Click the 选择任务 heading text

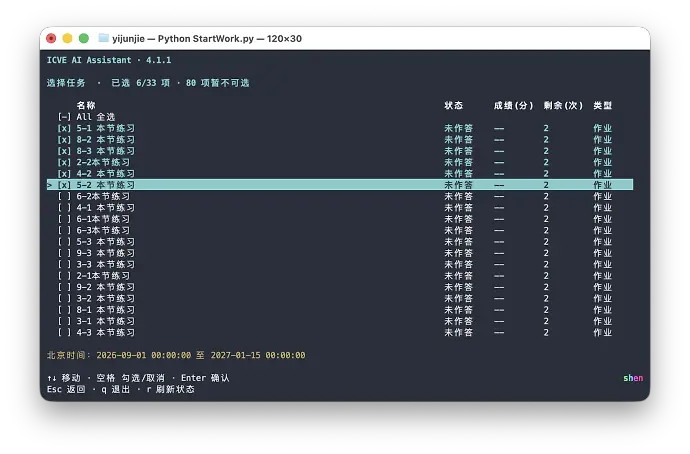click(x=66, y=83)
